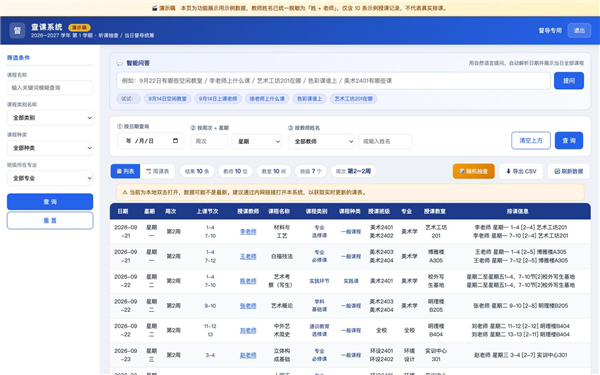Focus the 智能问答 question input box
Viewport: 600px width, 375px height.
tap(333, 81)
